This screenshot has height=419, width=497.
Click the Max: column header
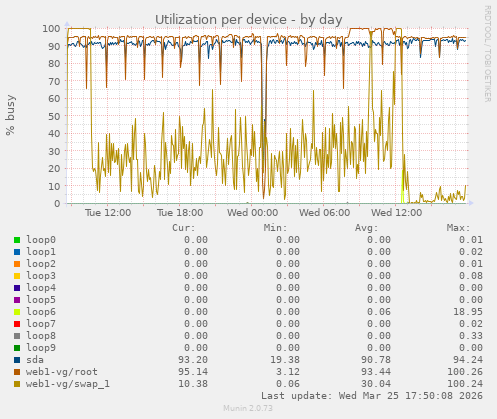click(x=458, y=228)
